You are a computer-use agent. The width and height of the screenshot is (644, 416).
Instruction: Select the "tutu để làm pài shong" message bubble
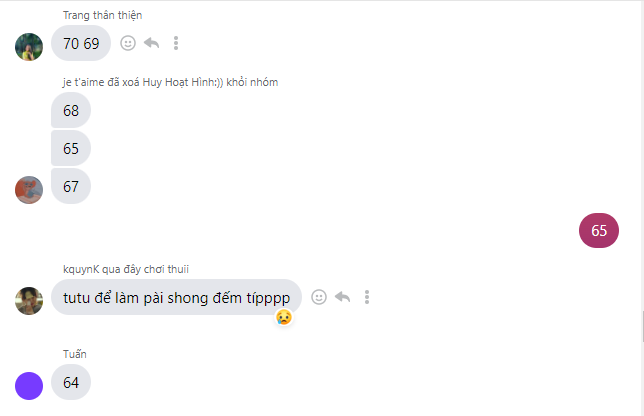point(176,297)
